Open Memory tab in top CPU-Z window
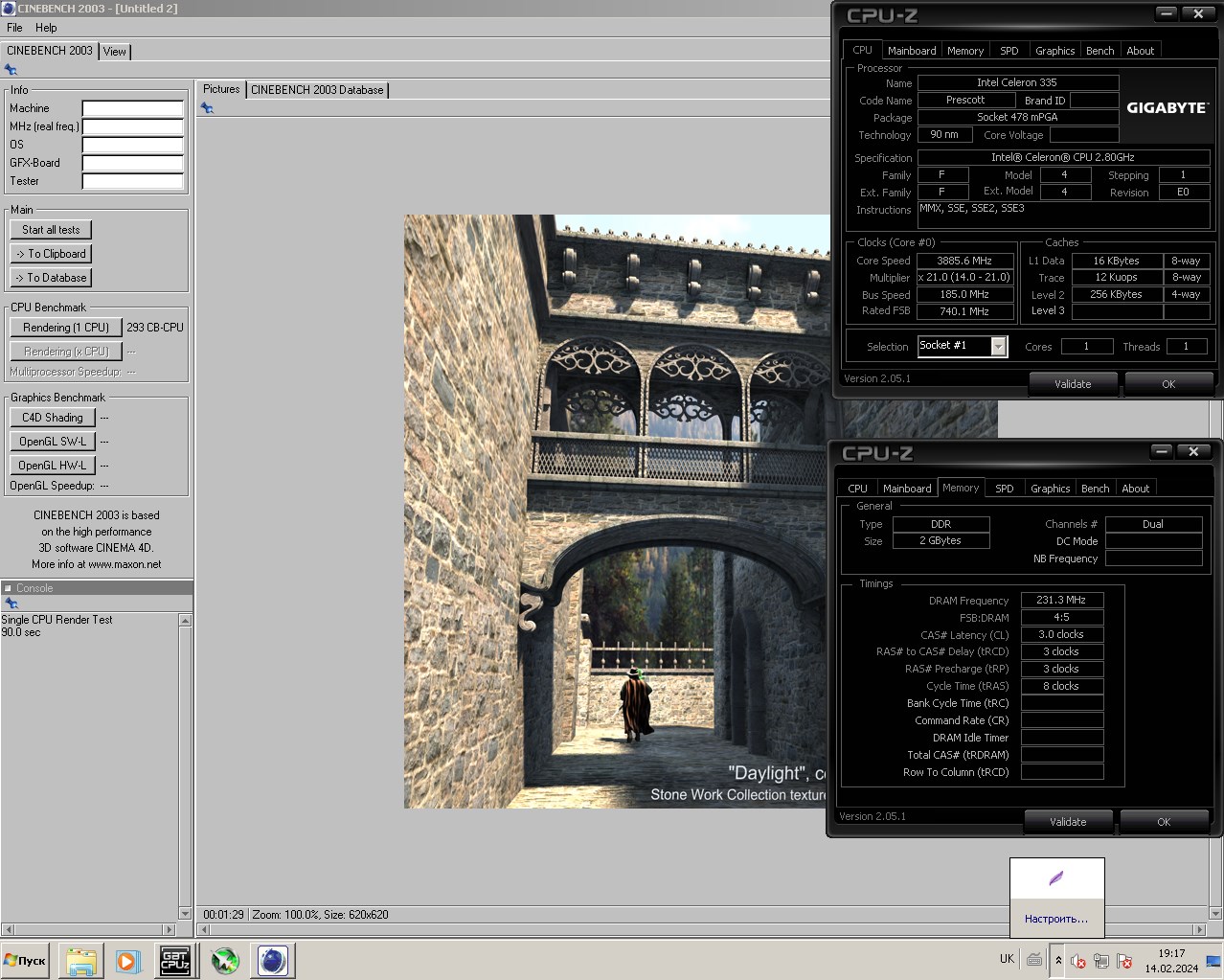 tap(965, 51)
